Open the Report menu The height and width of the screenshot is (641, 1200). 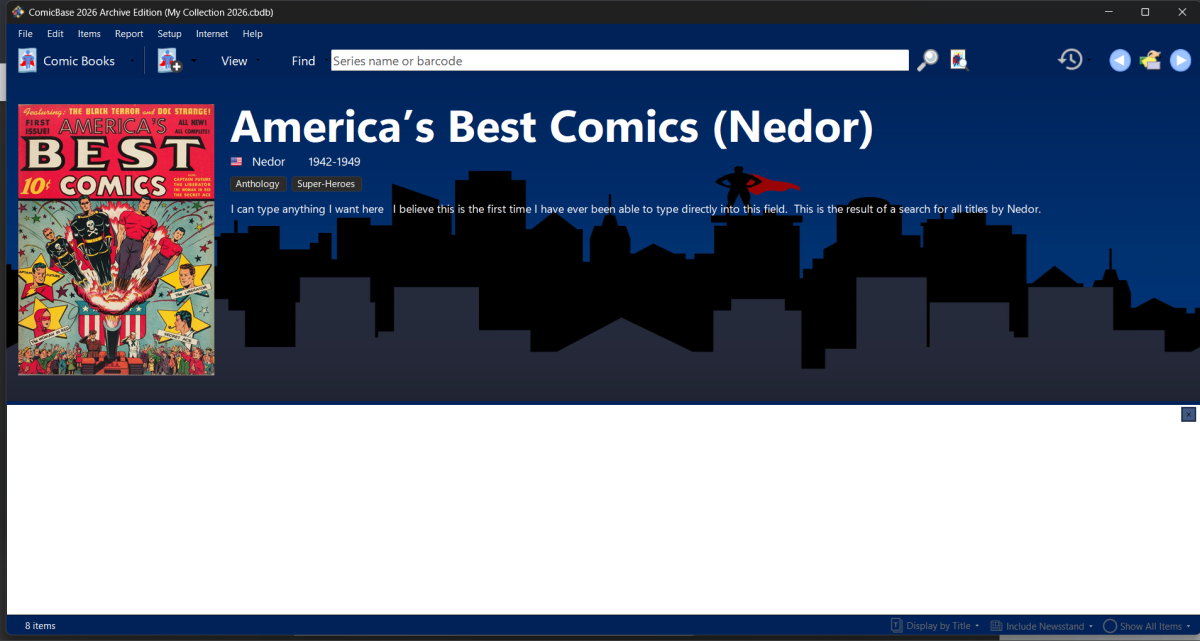129,34
